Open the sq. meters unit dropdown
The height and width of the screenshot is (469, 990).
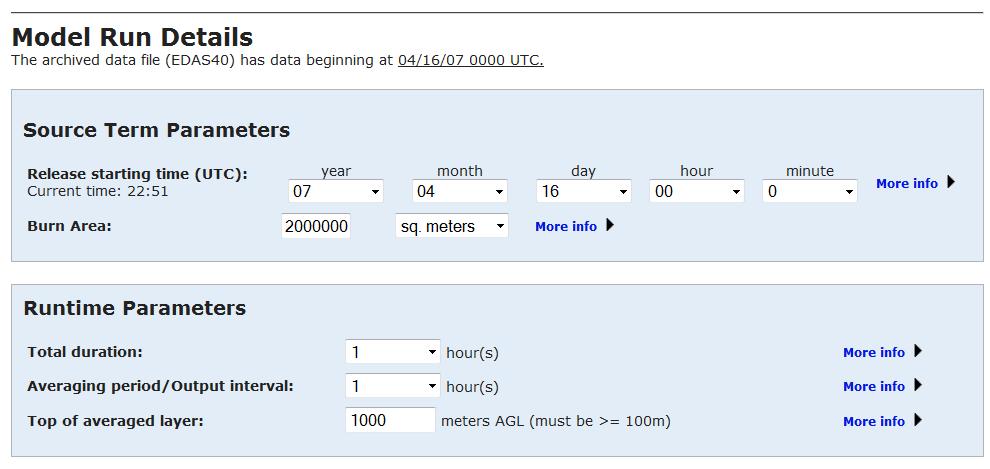[452, 226]
